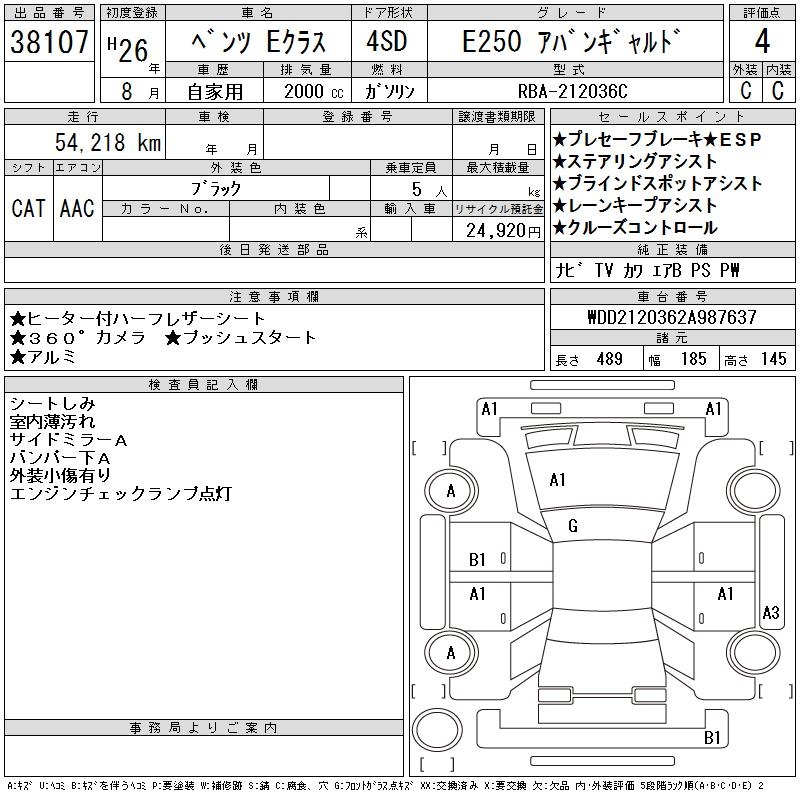Click the chassis number "WDD2120362A987637"
The image size is (800, 800).
pos(672,317)
